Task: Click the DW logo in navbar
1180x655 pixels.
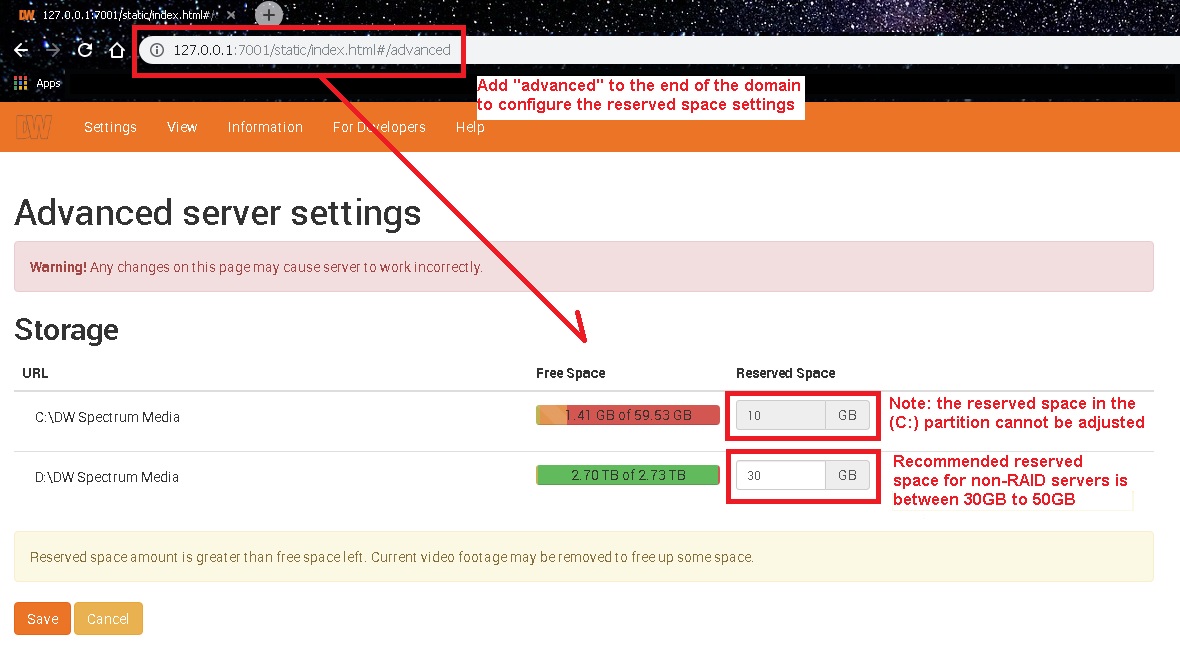Action: tap(34, 127)
